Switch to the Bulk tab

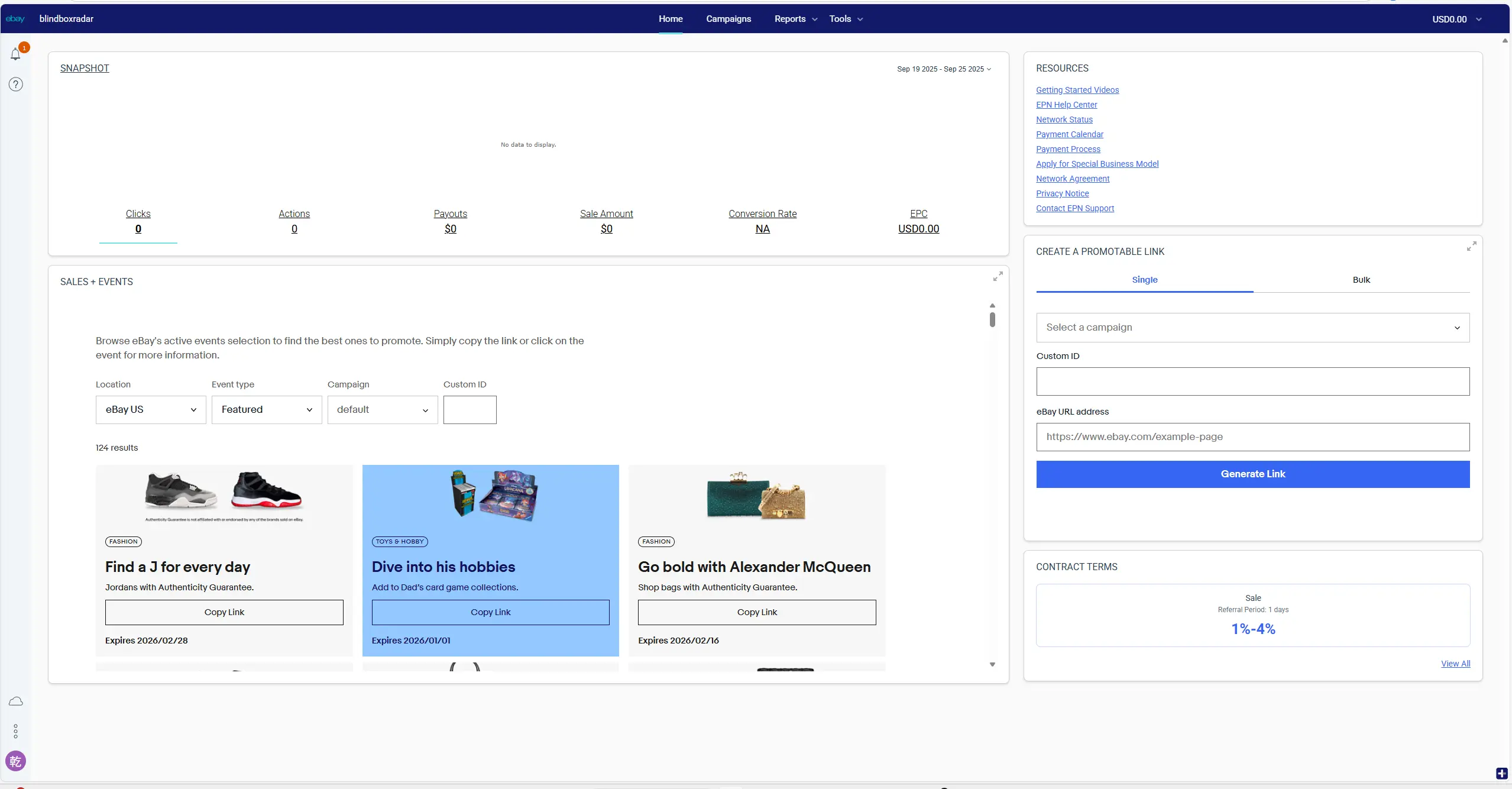pyautogui.click(x=1361, y=280)
